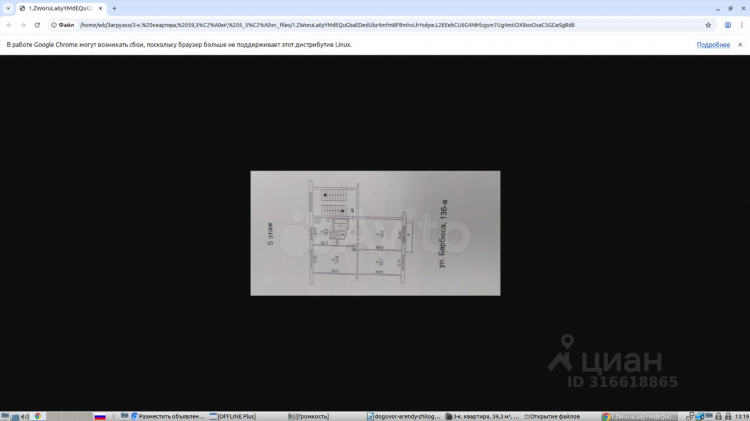Reload the page
The image size is (750, 421).
point(37,25)
